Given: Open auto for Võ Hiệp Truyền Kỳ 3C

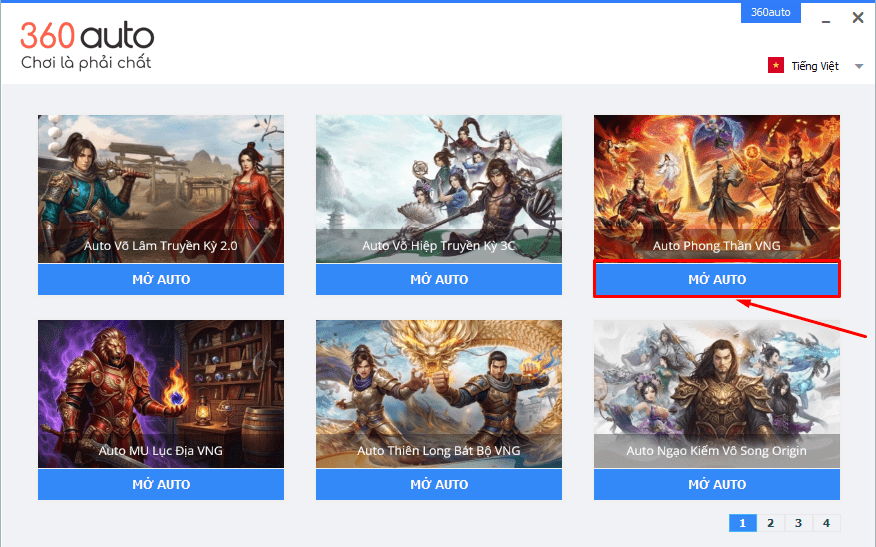Looking at the screenshot, I should coord(439,279).
